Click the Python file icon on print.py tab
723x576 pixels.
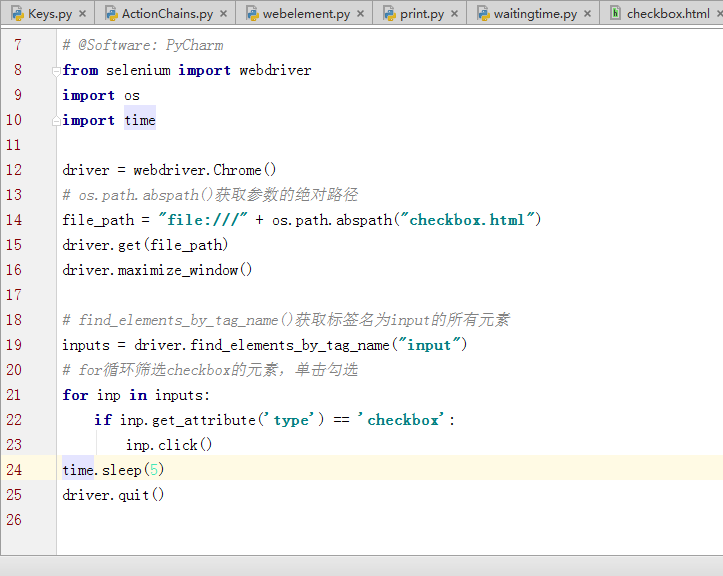(389, 13)
